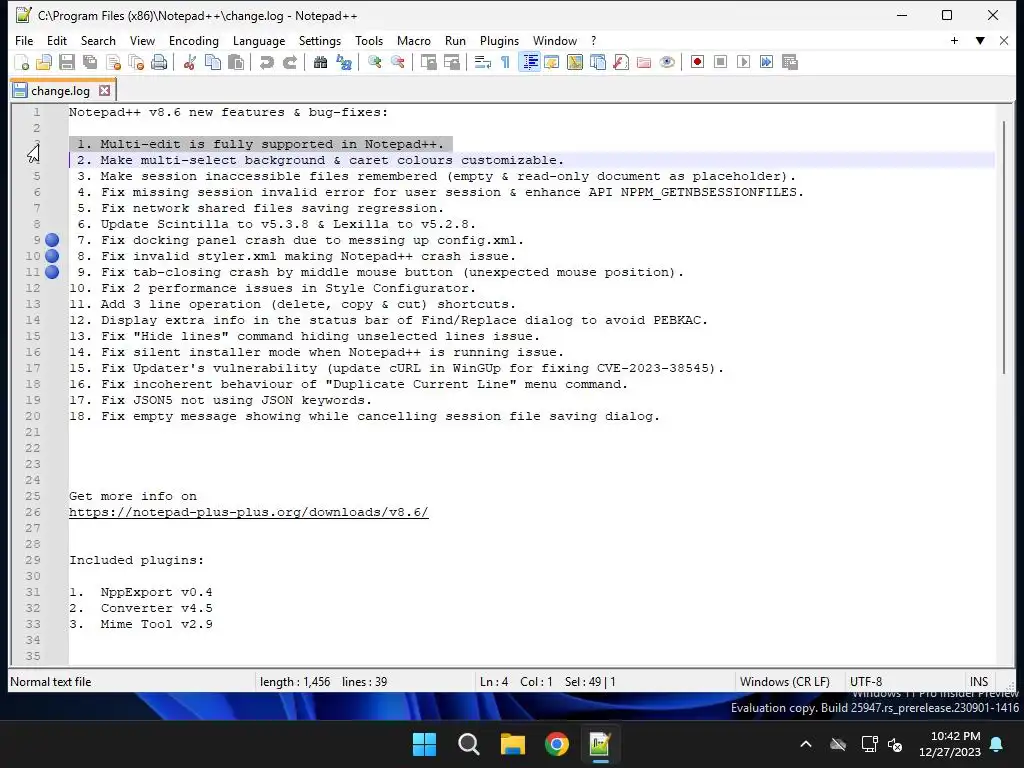Toggle the highlighted indent guide icon
The image size is (1024, 768).
pyautogui.click(x=529, y=63)
